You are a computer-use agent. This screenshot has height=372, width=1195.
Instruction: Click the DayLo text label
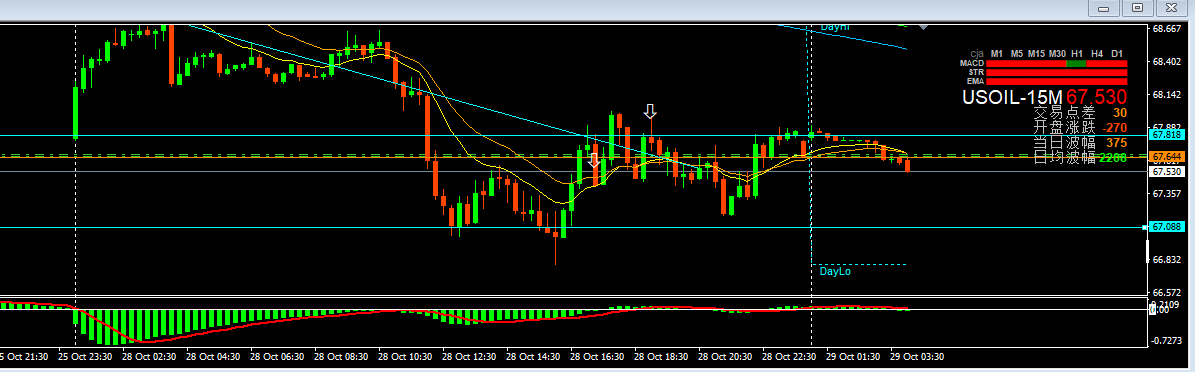[x=835, y=271]
